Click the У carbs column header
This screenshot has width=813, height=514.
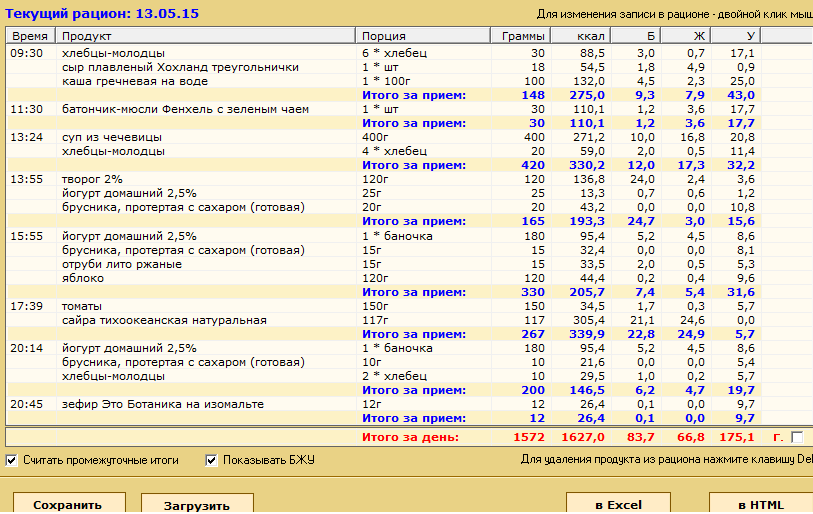click(736, 36)
